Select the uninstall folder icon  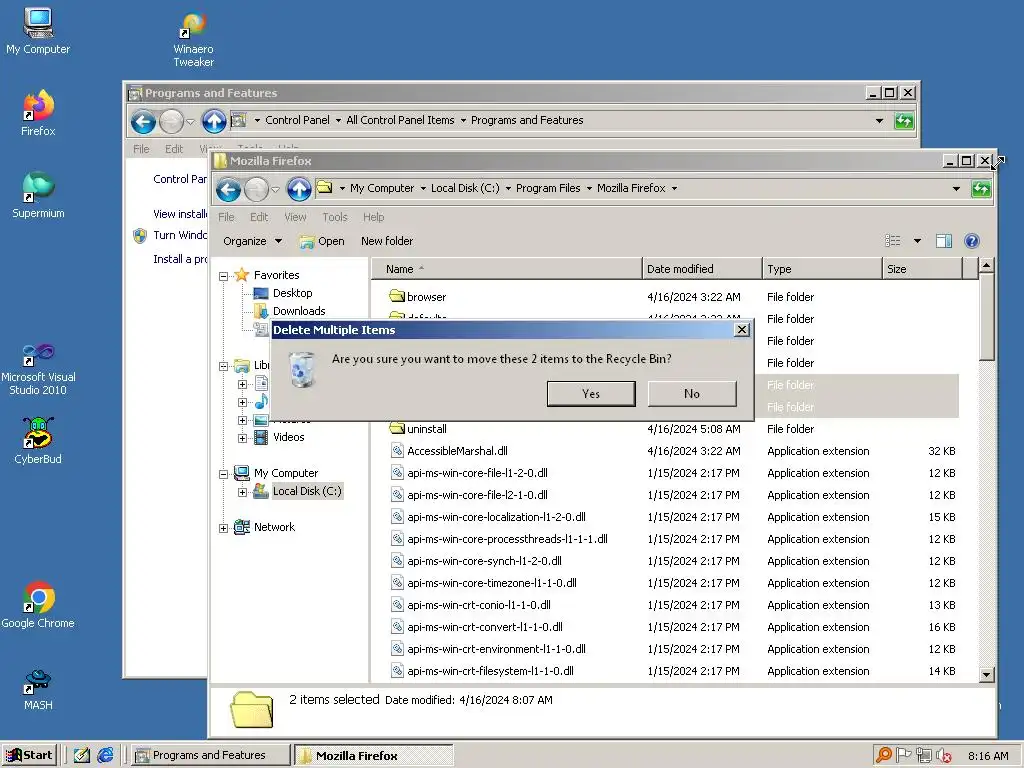tap(396, 428)
